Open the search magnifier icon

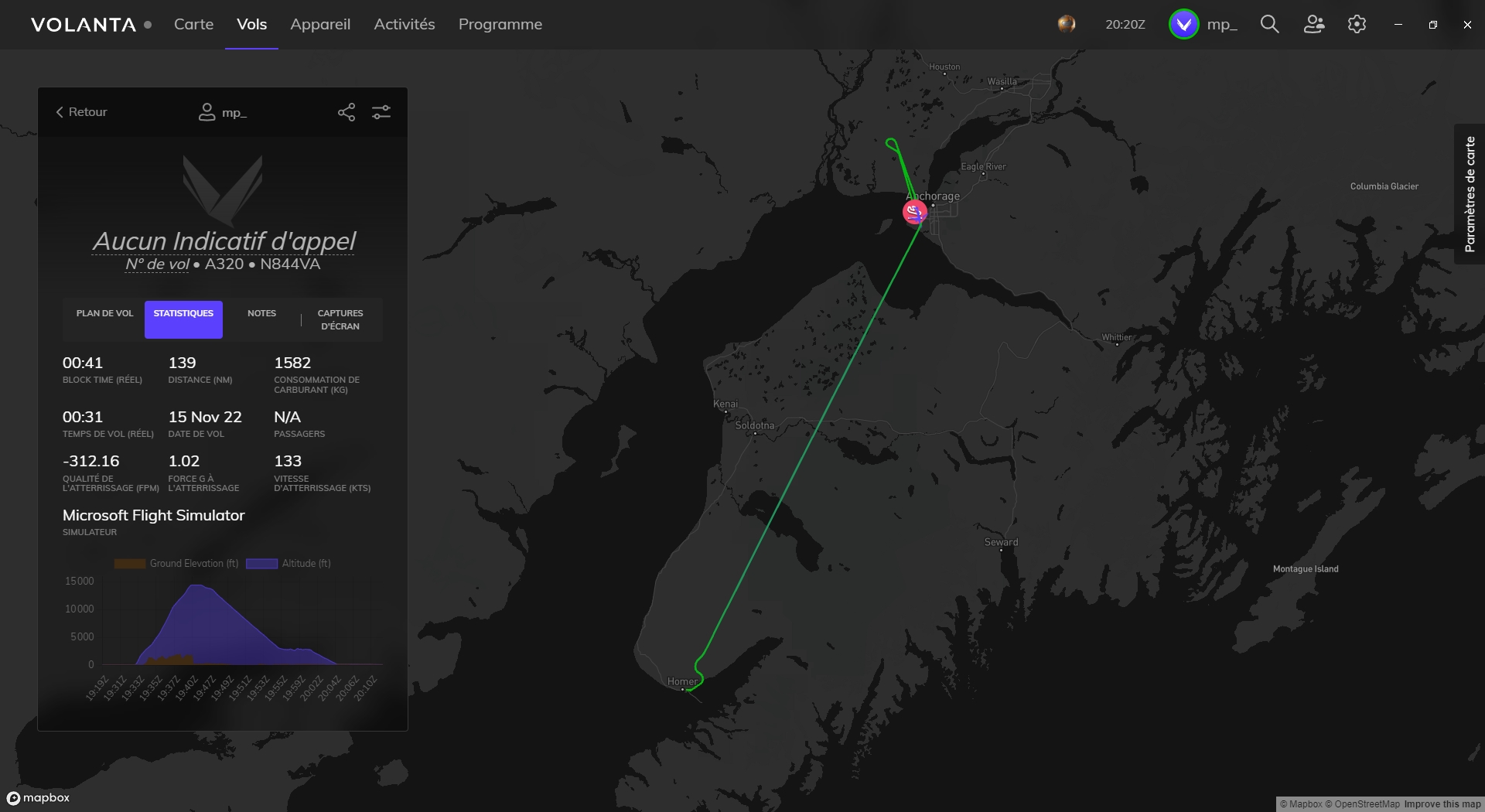(x=1269, y=25)
